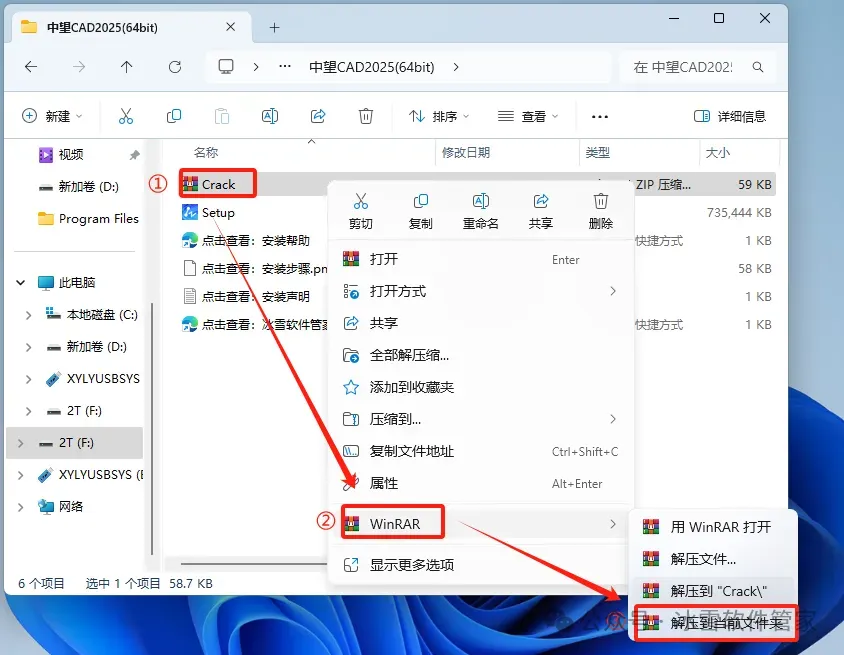
Task: Choose 全部解压缩... in the context menu
Action: point(481,355)
